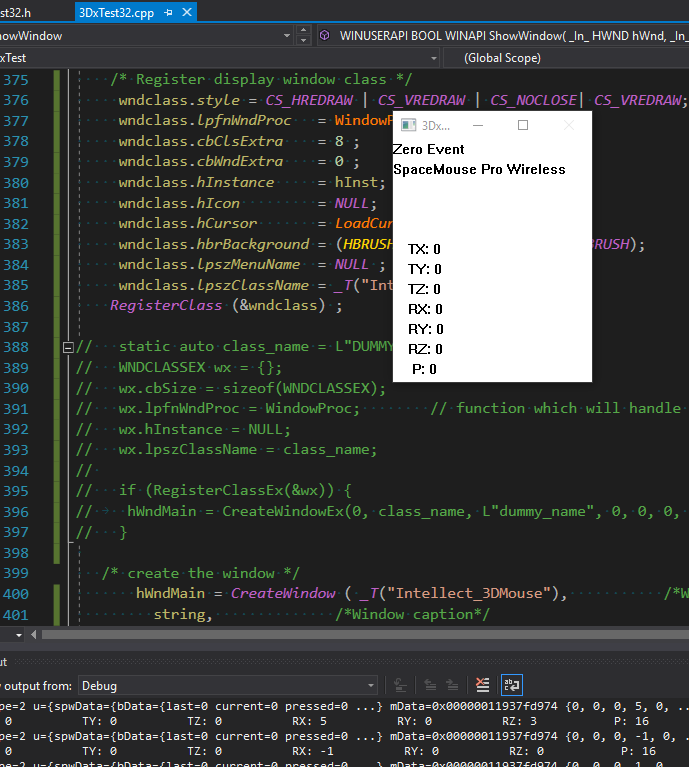Click the disabled close button of 3Dx window
Screen dimensions: 689x767
(x=569, y=125)
